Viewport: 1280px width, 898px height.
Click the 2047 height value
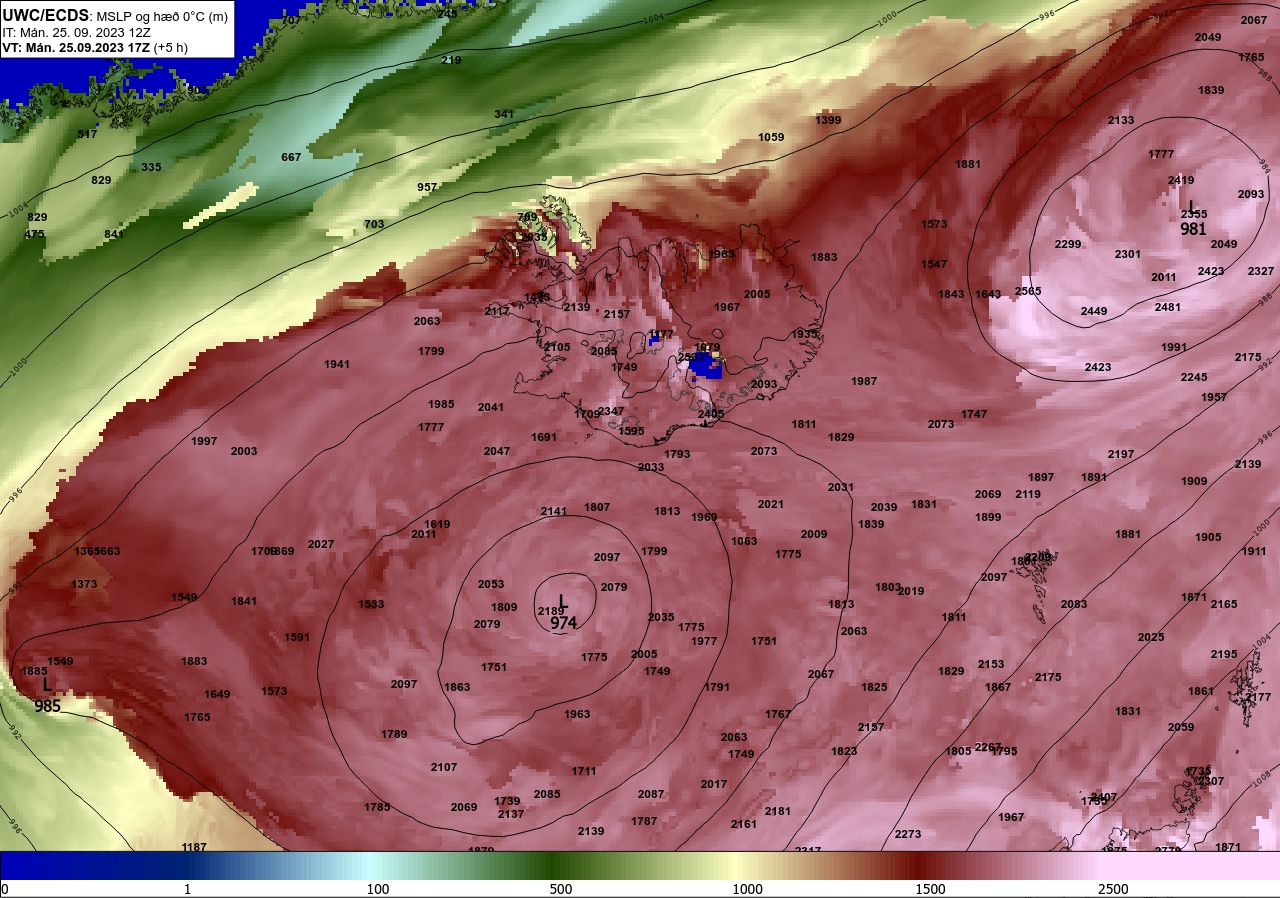pyautogui.click(x=497, y=451)
